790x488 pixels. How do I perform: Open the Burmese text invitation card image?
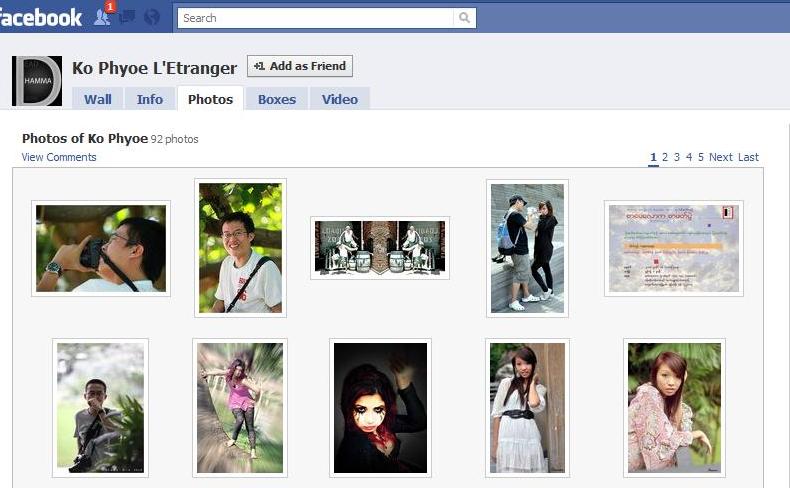click(674, 248)
